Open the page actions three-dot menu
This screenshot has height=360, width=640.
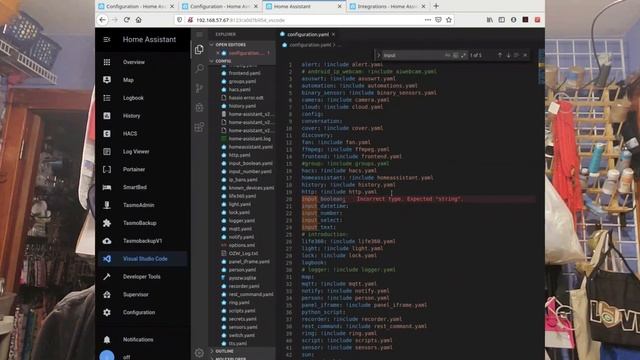[428, 20]
